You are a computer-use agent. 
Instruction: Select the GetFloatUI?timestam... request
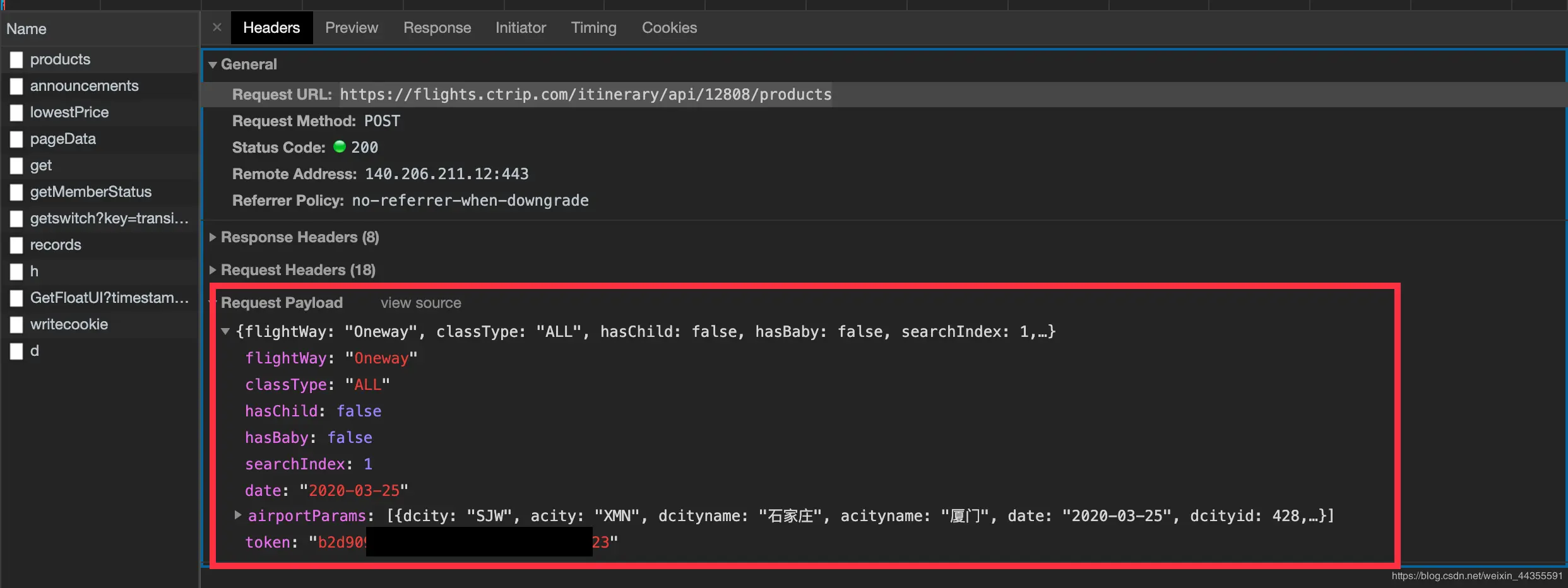pos(100,298)
